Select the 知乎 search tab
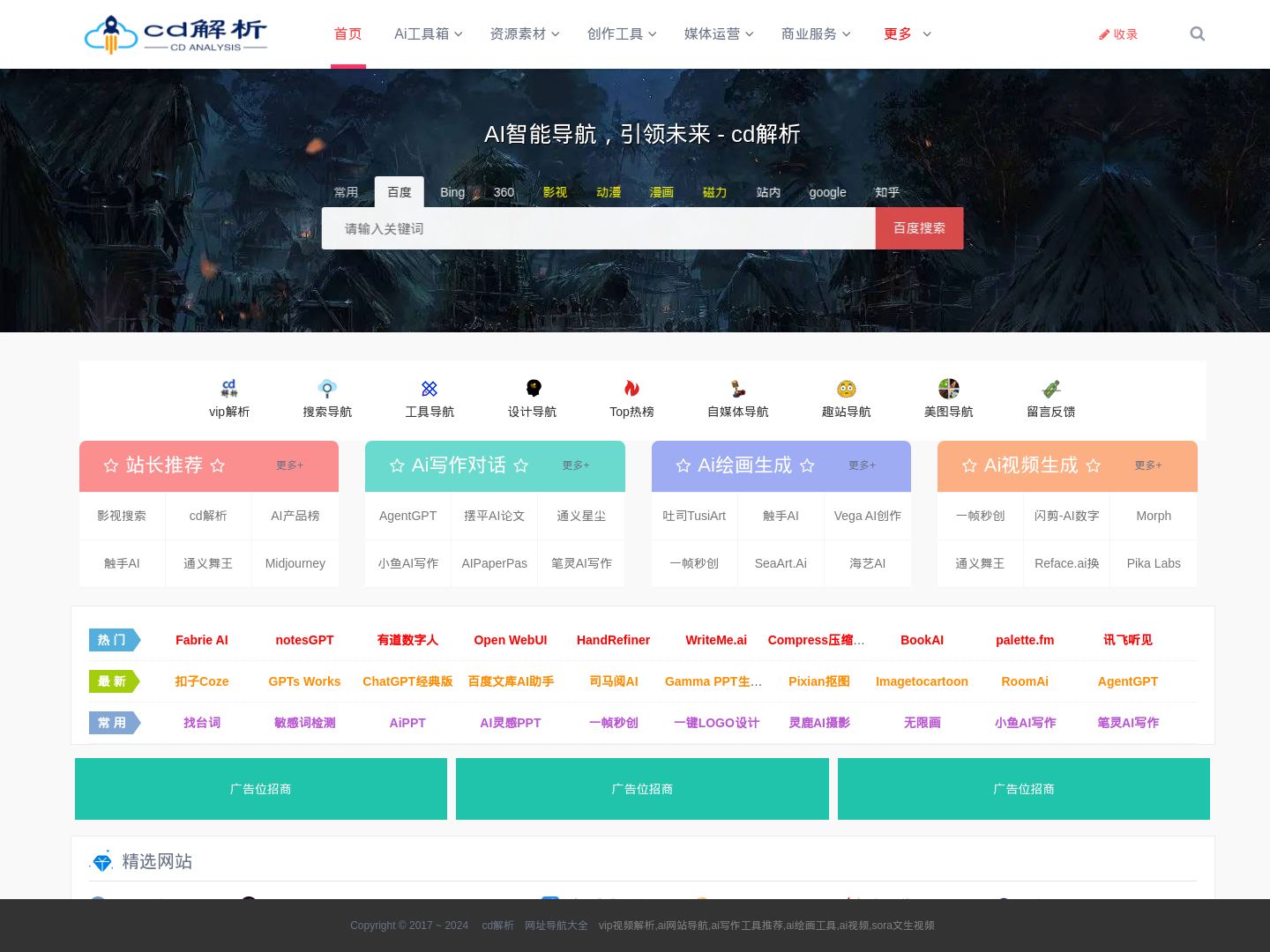The height and width of the screenshot is (952, 1270). [x=887, y=192]
